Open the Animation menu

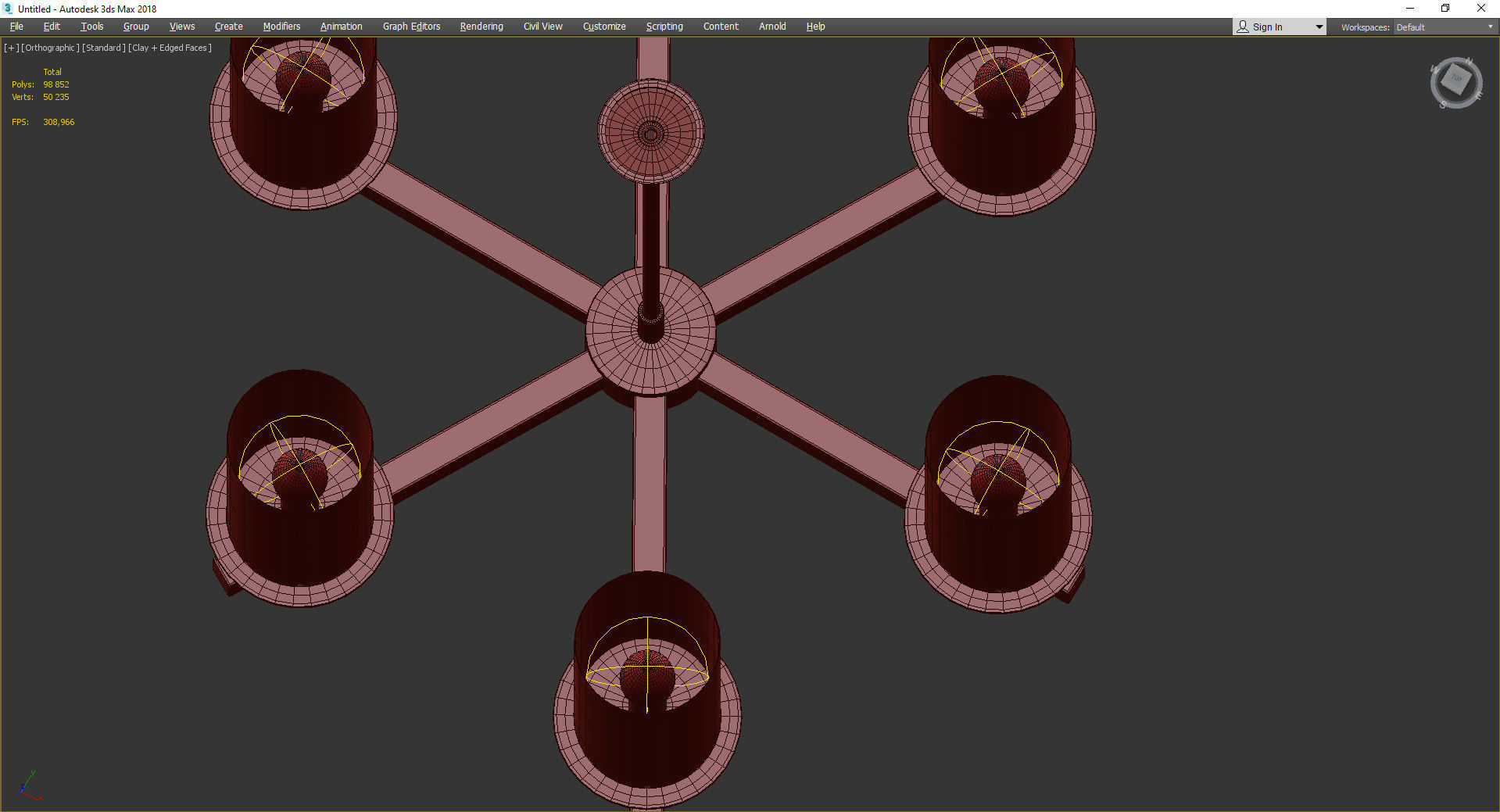click(x=342, y=27)
